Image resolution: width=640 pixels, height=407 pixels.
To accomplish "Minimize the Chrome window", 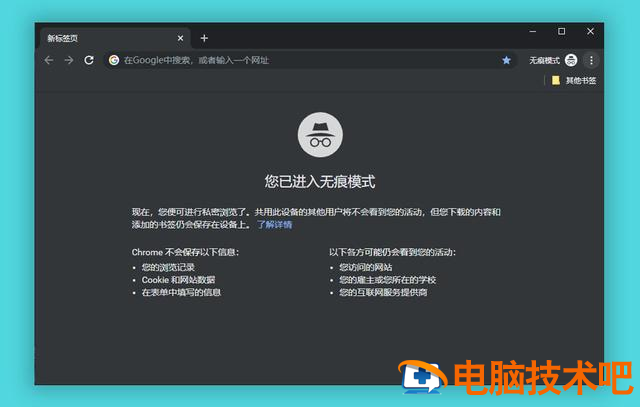I will (533, 31).
